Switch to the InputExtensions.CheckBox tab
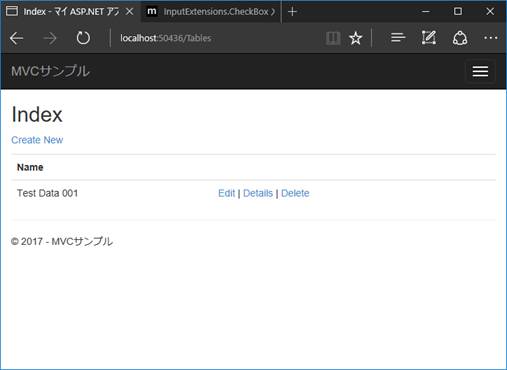Image resolution: width=507 pixels, height=370 pixels. point(211,12)
